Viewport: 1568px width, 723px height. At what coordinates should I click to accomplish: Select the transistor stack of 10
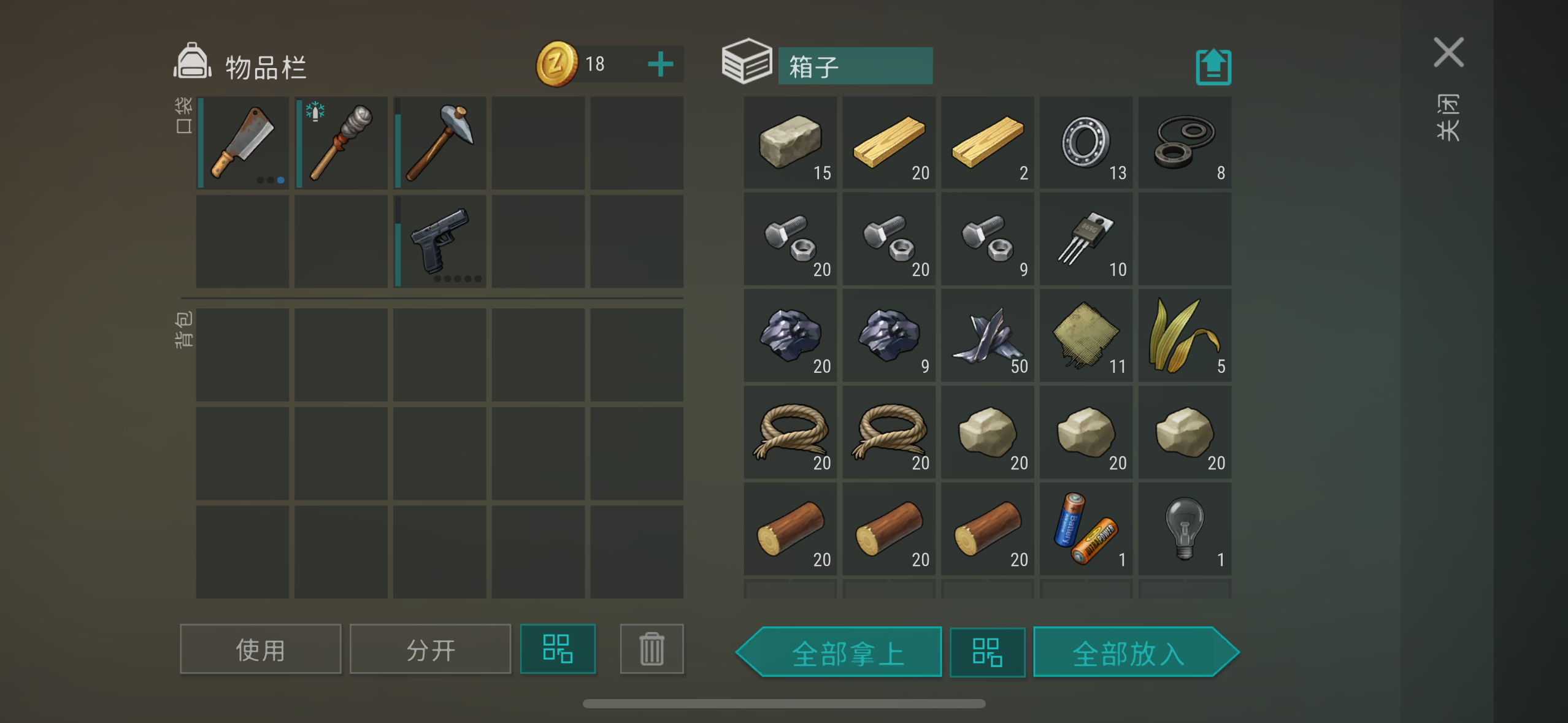coord(1086,239)
